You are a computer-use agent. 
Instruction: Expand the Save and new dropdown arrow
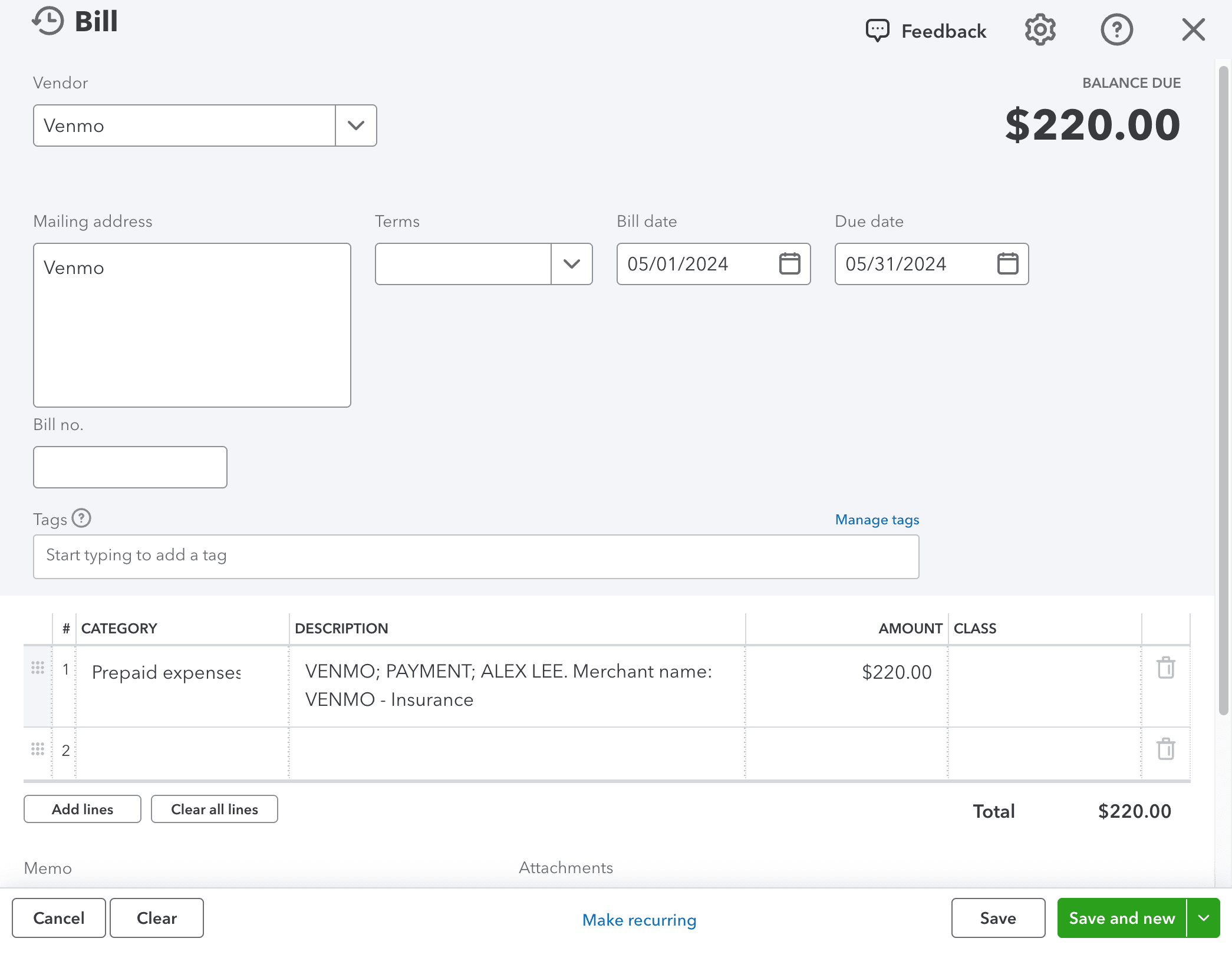pos(1204,918)
